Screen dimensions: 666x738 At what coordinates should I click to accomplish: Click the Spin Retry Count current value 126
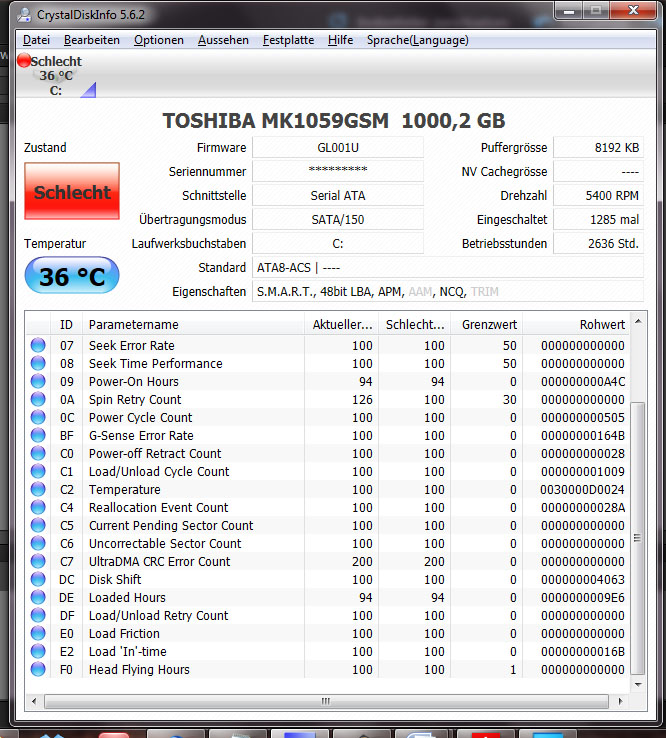(x=362, y=400)
